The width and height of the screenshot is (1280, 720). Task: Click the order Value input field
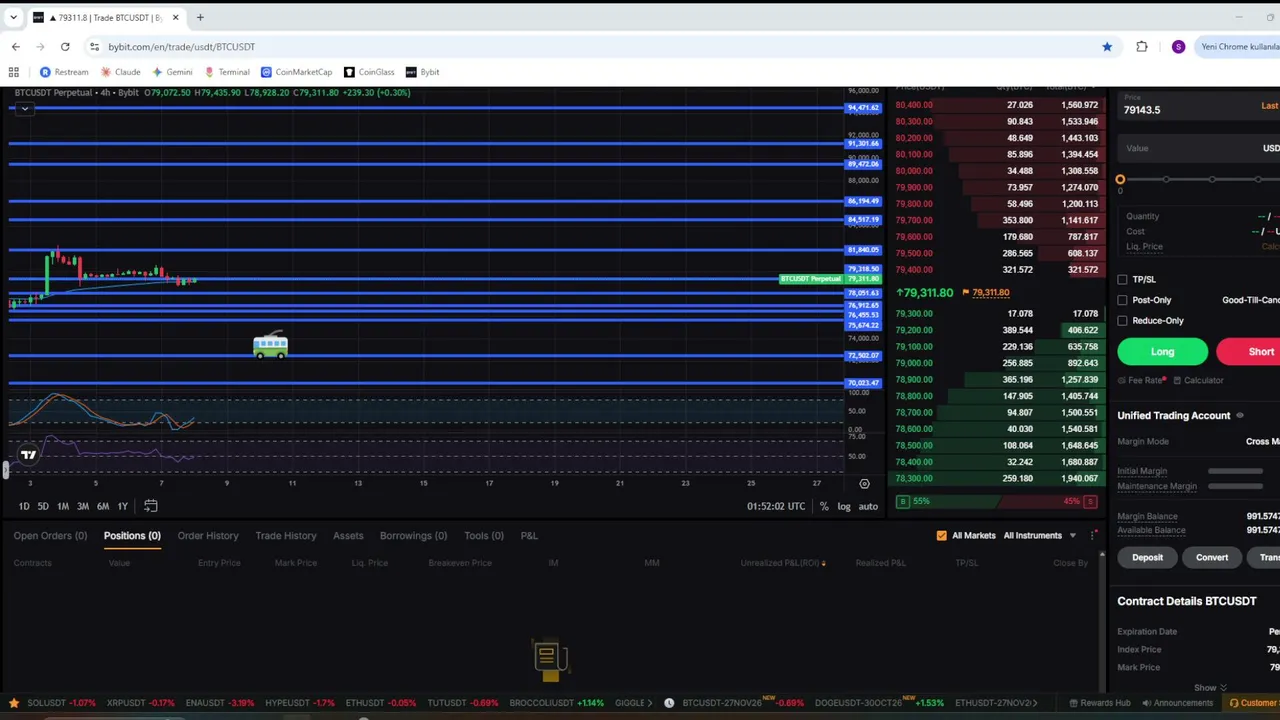[1199, 149]
